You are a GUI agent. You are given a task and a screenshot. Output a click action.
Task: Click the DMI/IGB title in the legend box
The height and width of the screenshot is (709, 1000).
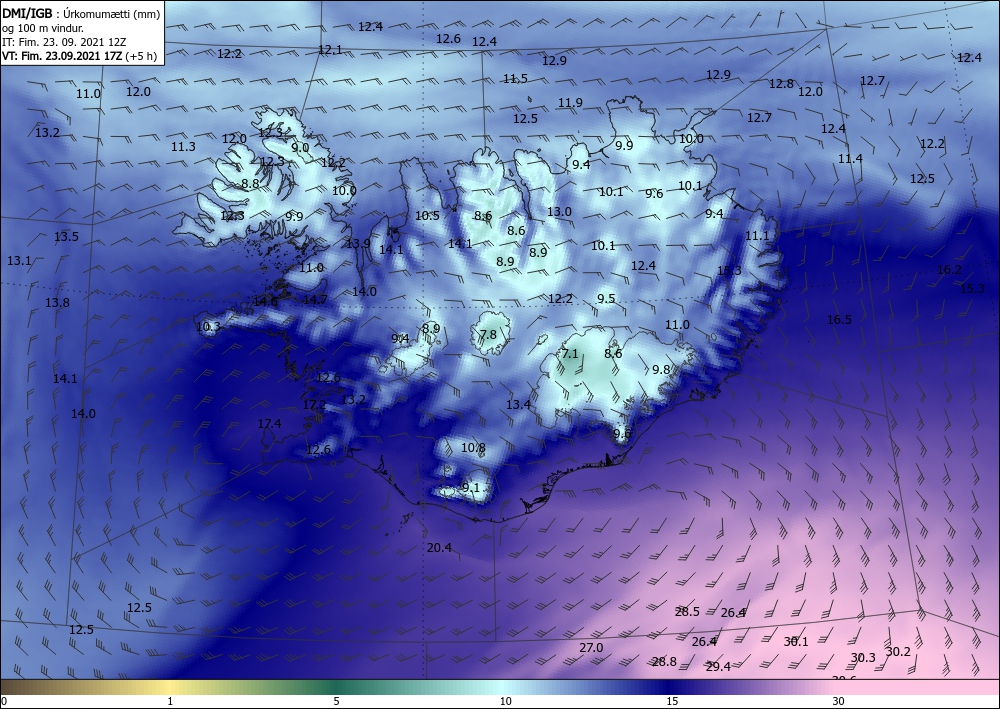pos(27,13)
